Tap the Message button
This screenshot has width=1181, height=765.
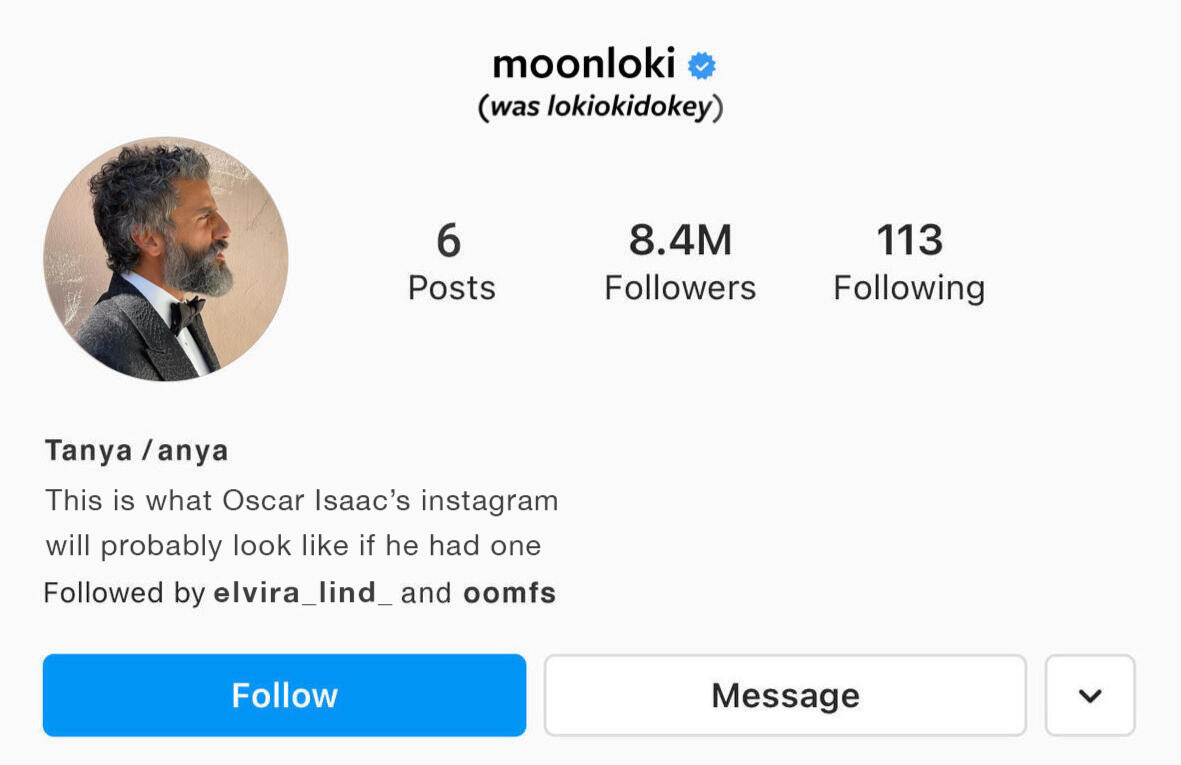tap(784, 695)
